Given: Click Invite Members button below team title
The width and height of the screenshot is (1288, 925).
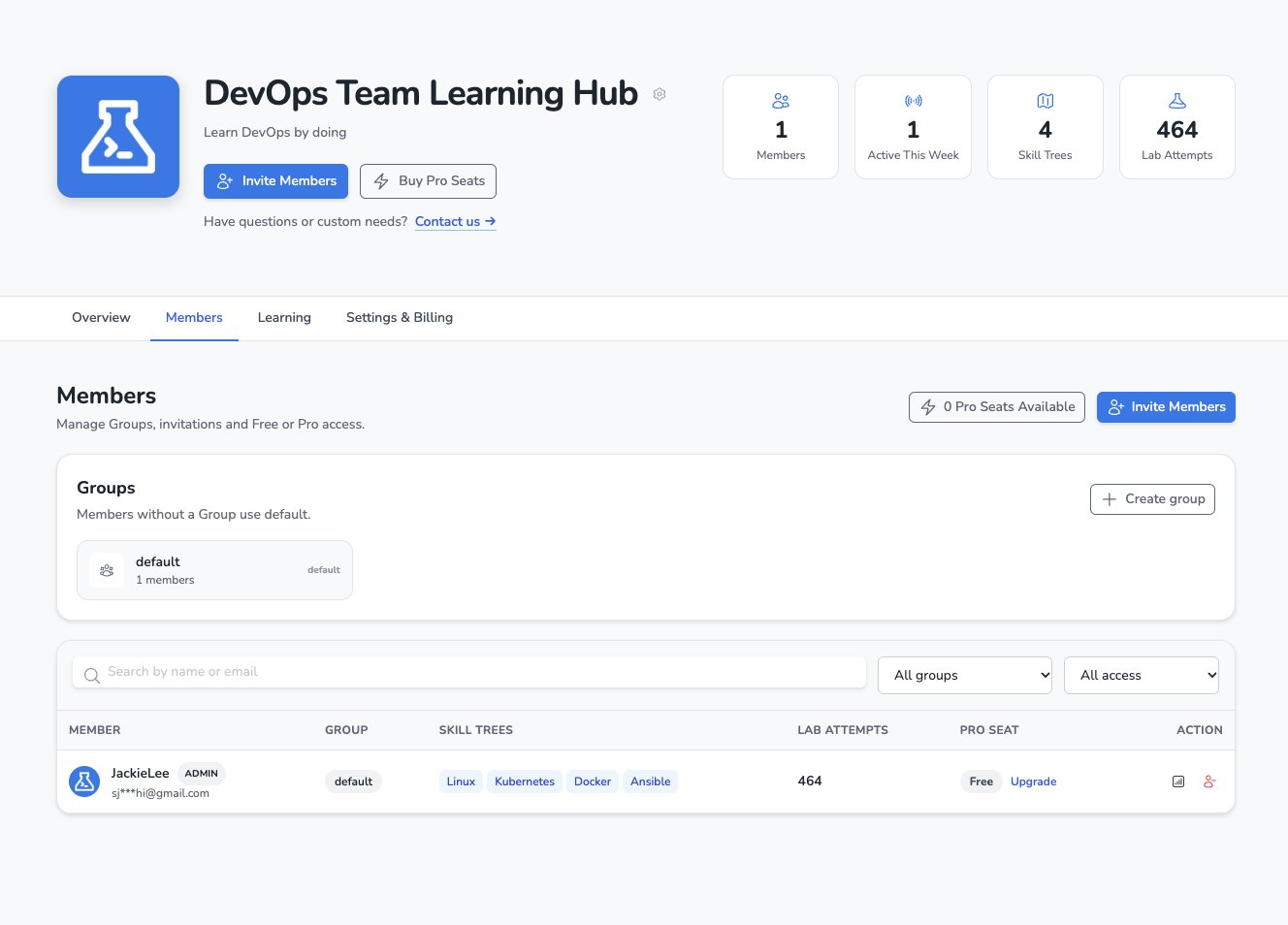Looking at the screenshot, I should [275, 181].
